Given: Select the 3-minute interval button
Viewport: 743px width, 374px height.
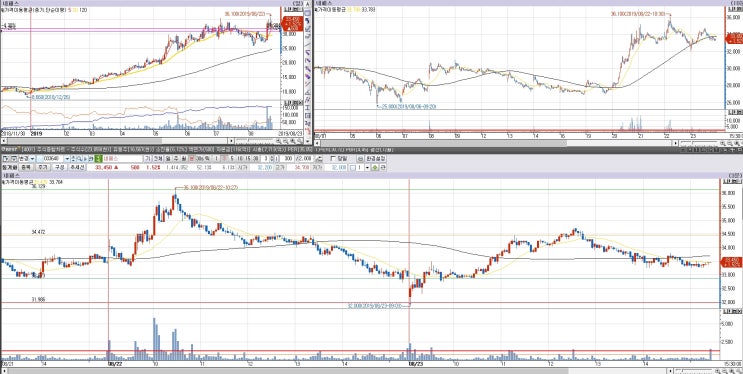Looking at the screenshot, I should click(224, 158).
